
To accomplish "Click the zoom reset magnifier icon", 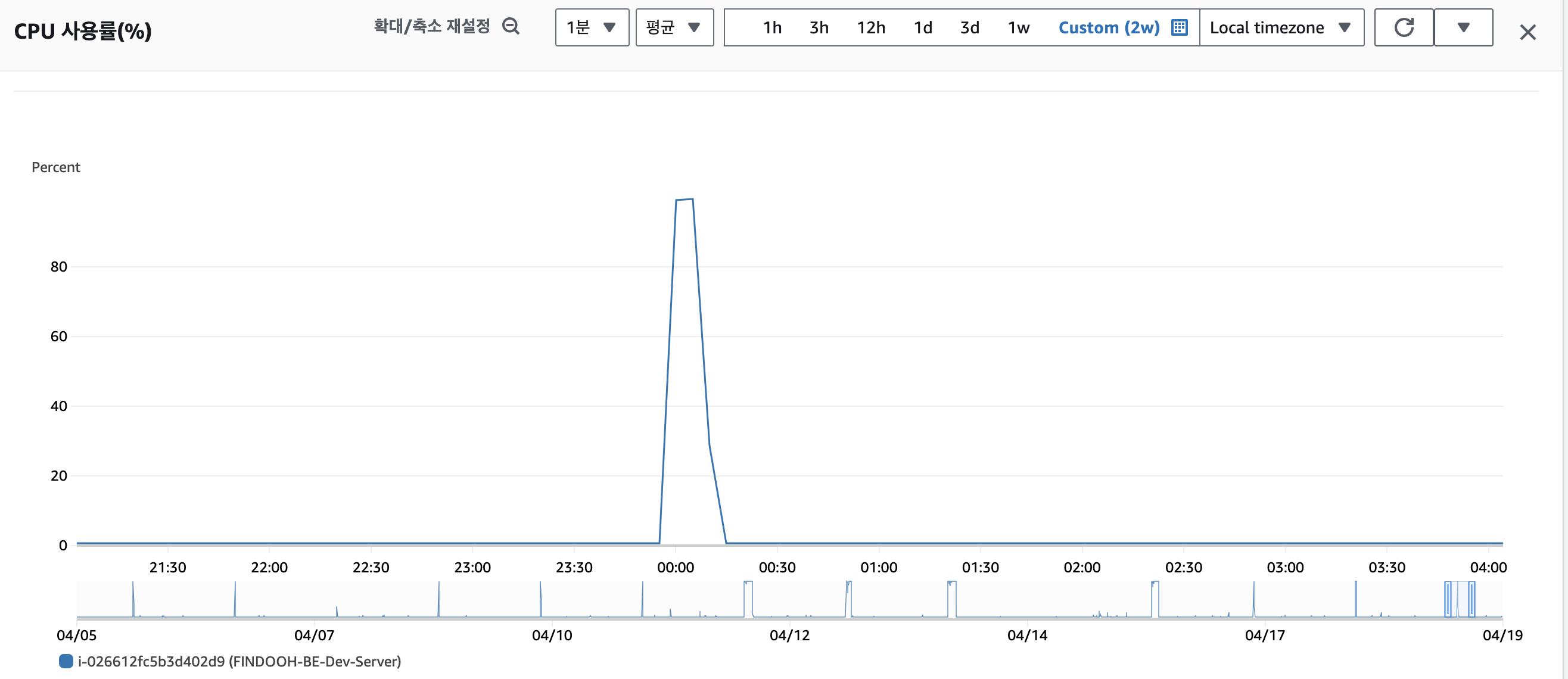I will (511, 26).
